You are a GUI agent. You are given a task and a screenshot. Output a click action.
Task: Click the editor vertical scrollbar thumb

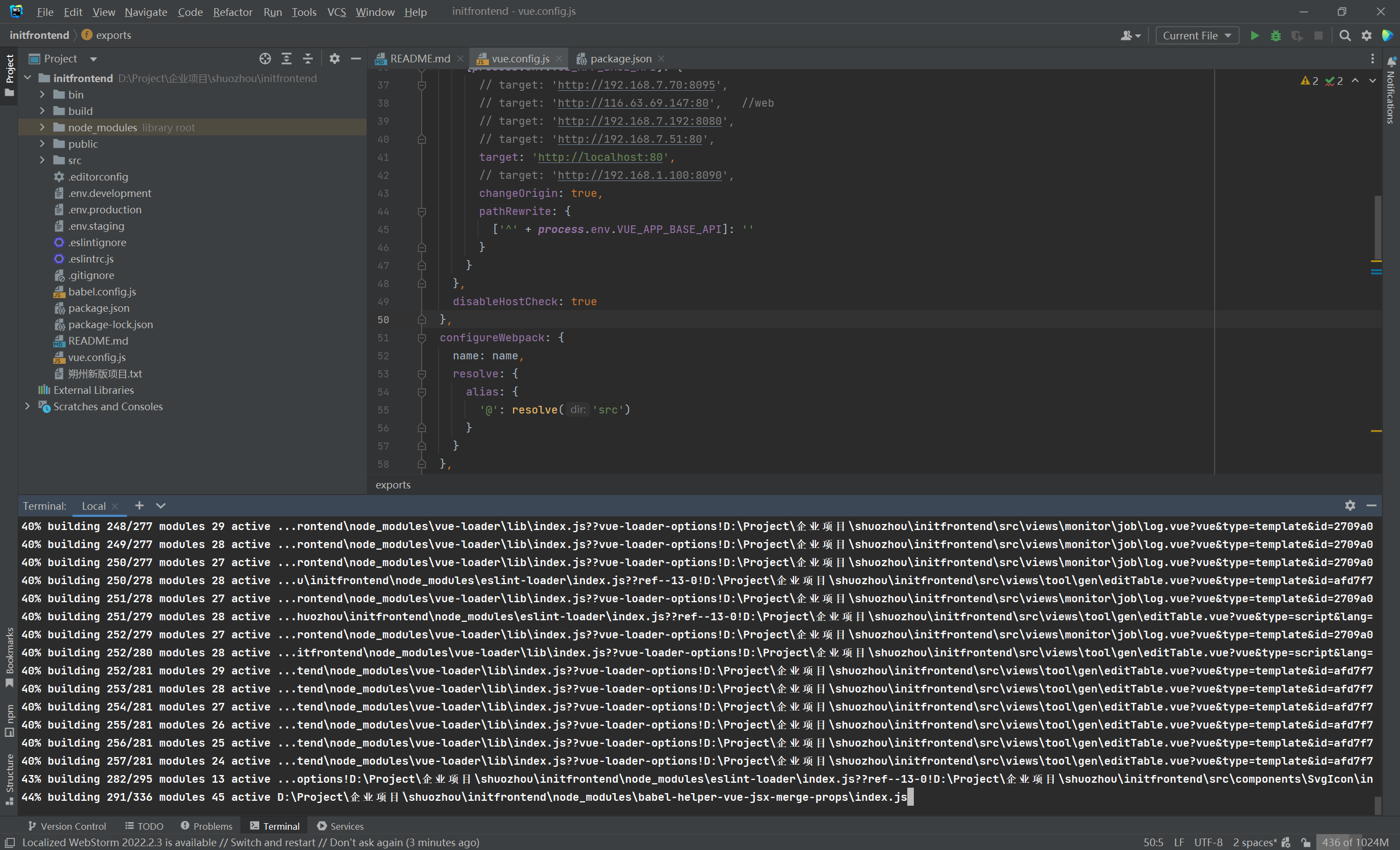coord(1377,228)
